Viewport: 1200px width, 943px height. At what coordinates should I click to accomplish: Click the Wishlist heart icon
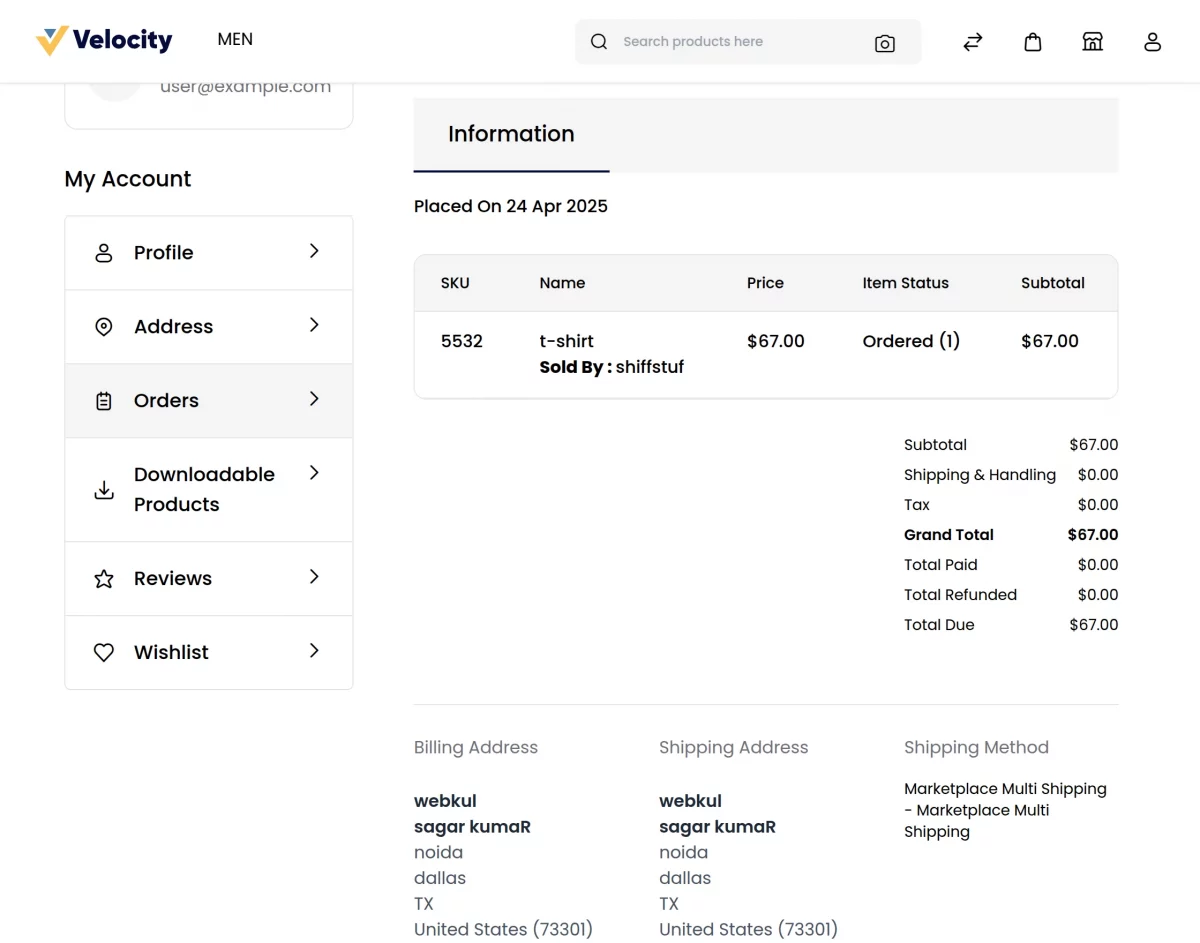tap(103, 652)
